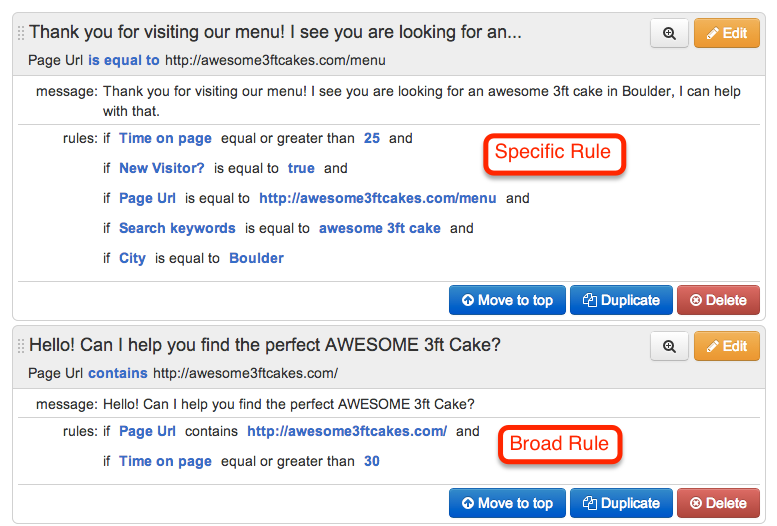This screenshot has height=526, width=777.
Task: Click the awesome3ftcakes.com/menu rule URL
Action: point(377,198)
